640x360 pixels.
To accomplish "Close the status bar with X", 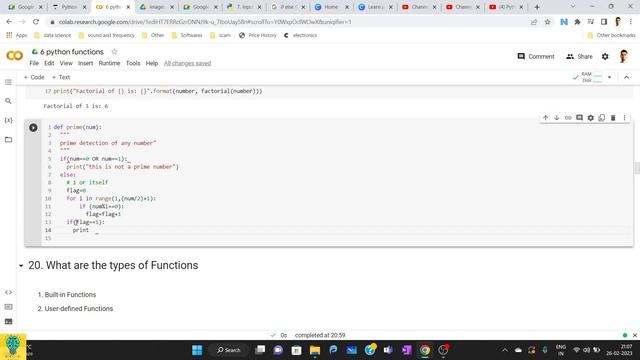I will (635, 335).
